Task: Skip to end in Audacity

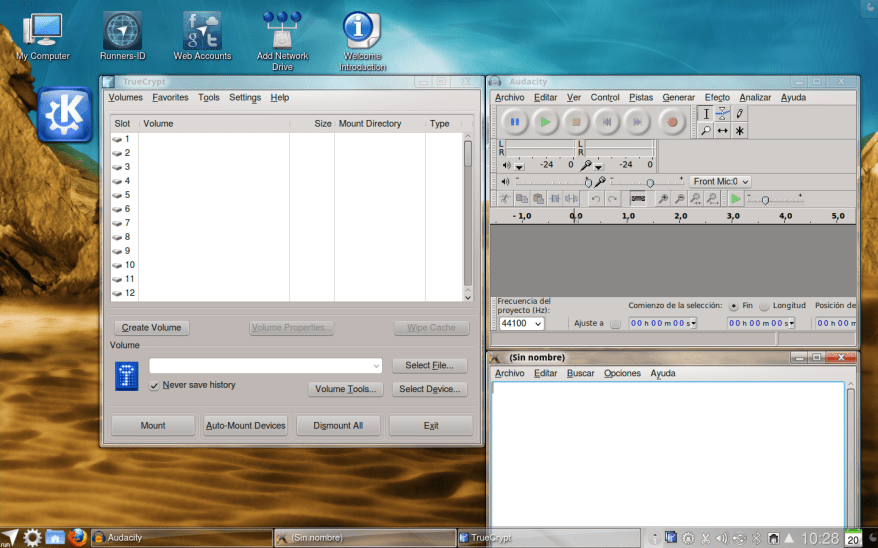Action: click(x=637, y=121)
